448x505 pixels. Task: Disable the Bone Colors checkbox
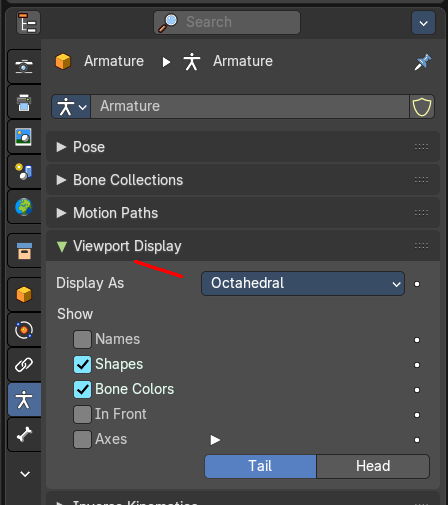point(82,389)
